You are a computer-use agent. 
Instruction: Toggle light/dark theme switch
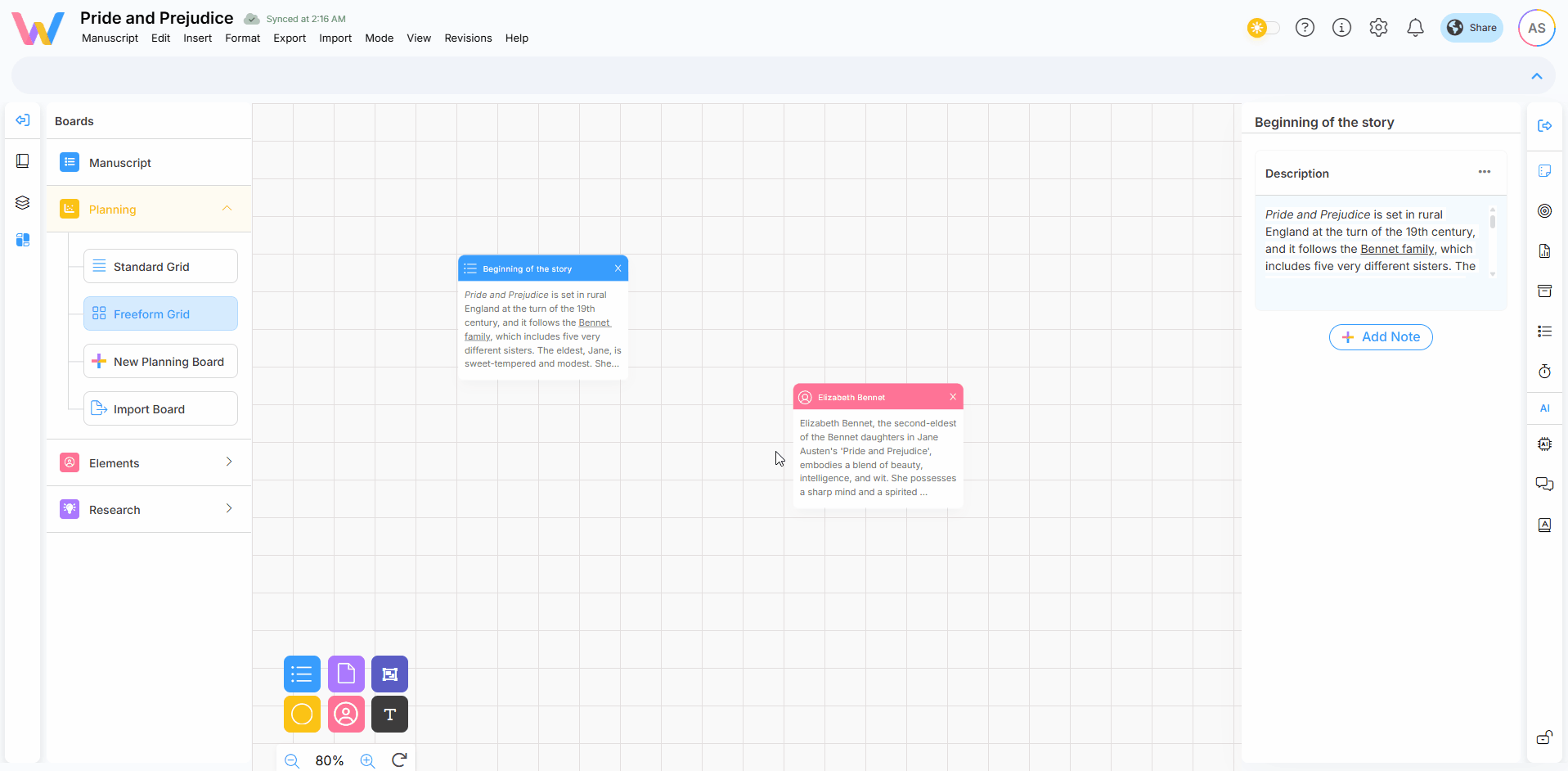1263,28
